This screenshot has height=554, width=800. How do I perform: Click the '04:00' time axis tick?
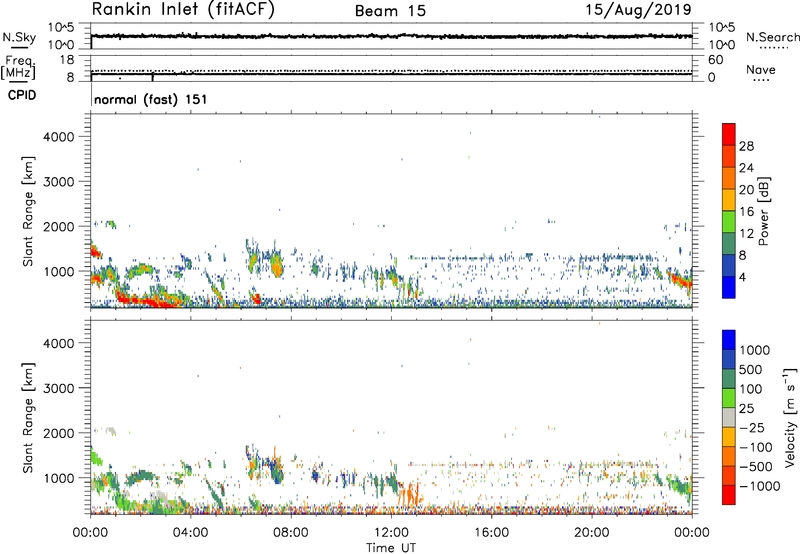(x=190, y=533)
